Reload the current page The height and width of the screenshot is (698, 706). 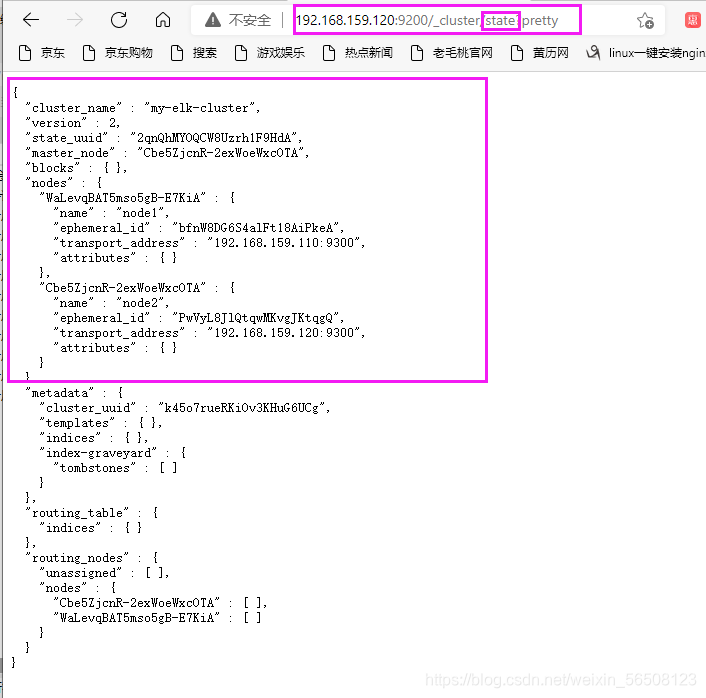[119, 20]
